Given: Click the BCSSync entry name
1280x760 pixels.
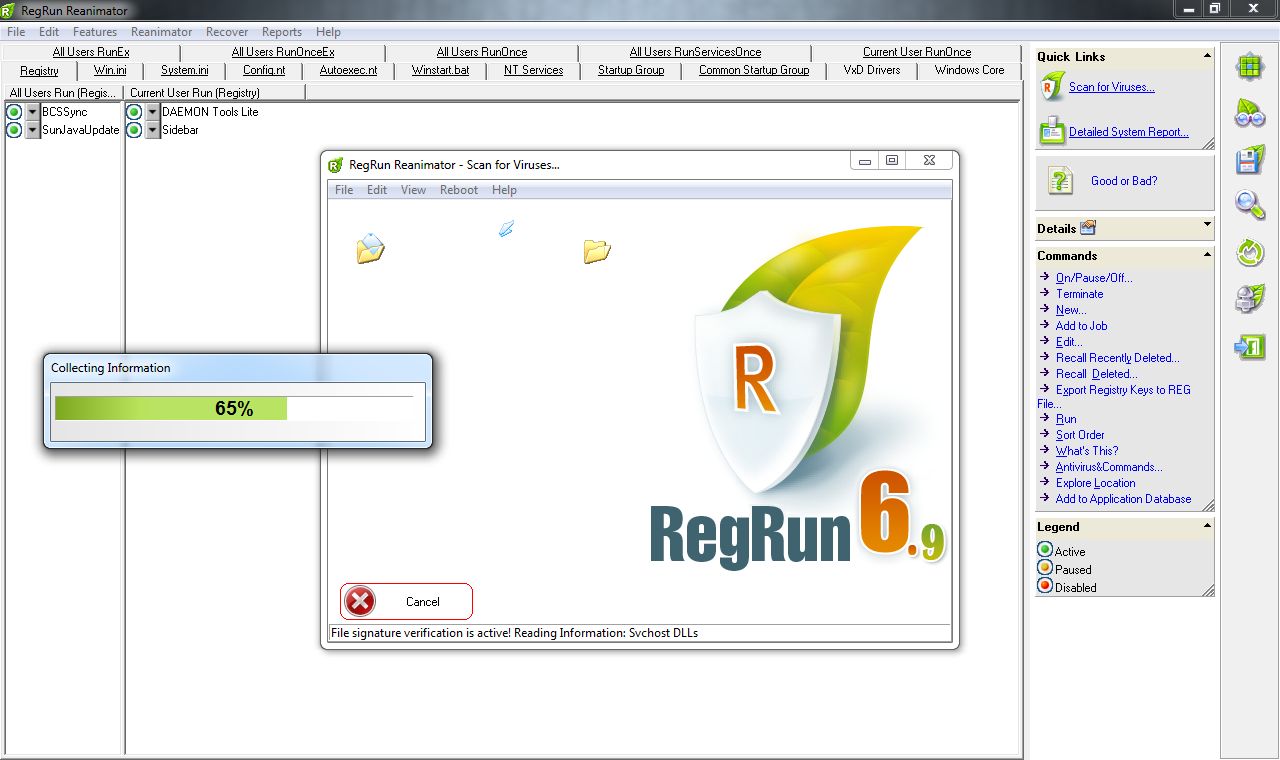Looking at the screenshot, I should point(65,112).
